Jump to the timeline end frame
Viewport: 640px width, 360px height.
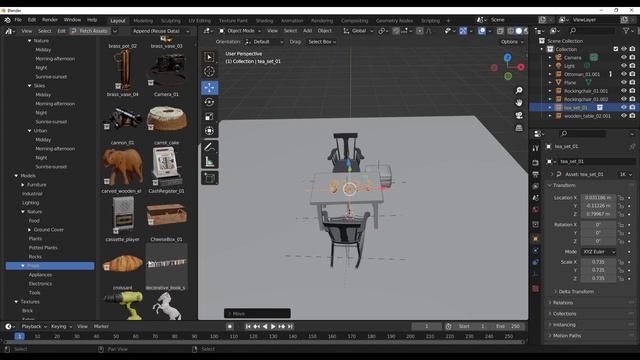[x=290, y=327]
